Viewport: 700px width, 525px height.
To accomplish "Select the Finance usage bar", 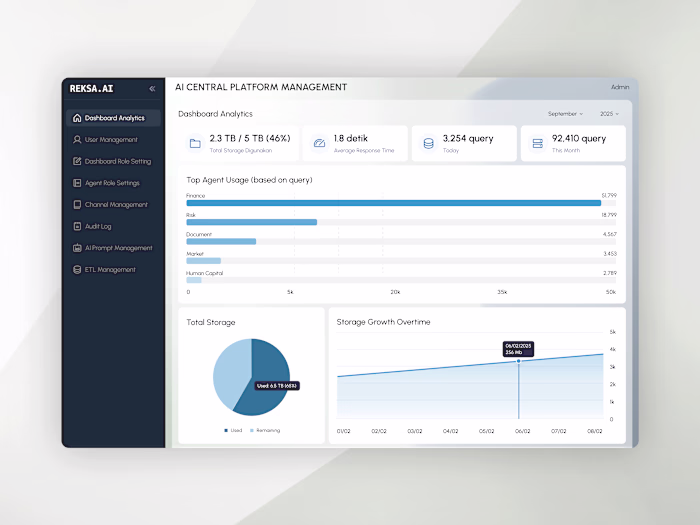I will coord(393,203).
